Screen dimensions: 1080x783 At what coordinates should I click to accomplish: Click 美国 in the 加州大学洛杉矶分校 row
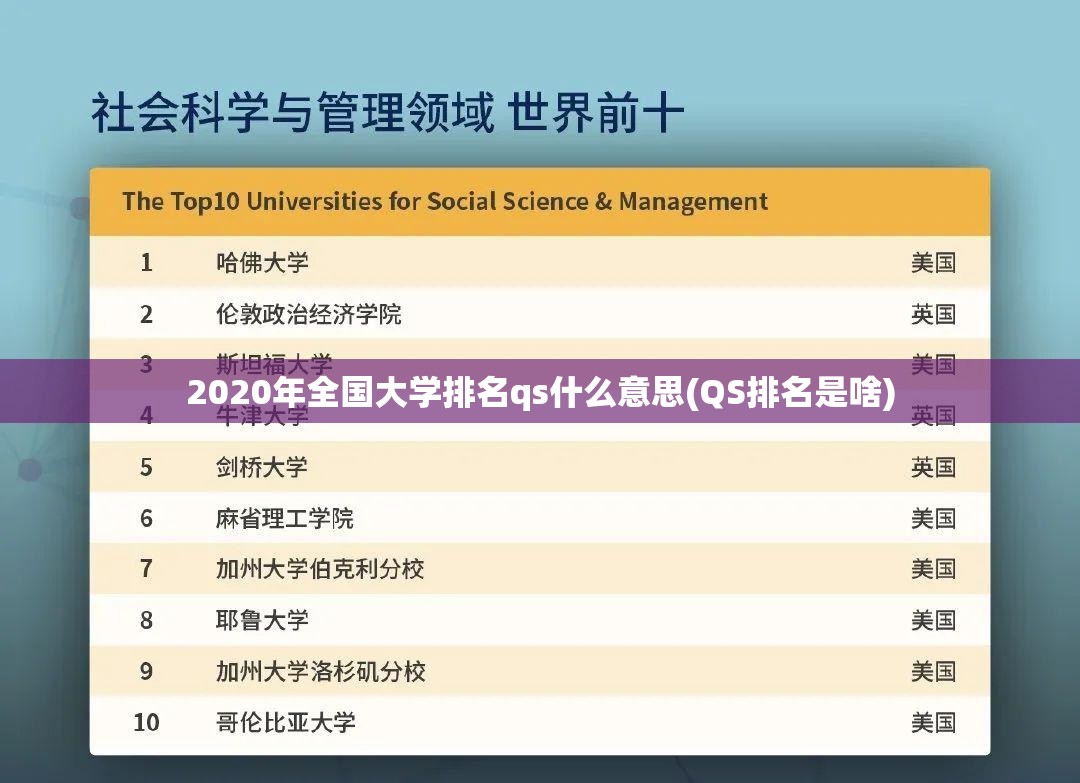pos(933,671)
